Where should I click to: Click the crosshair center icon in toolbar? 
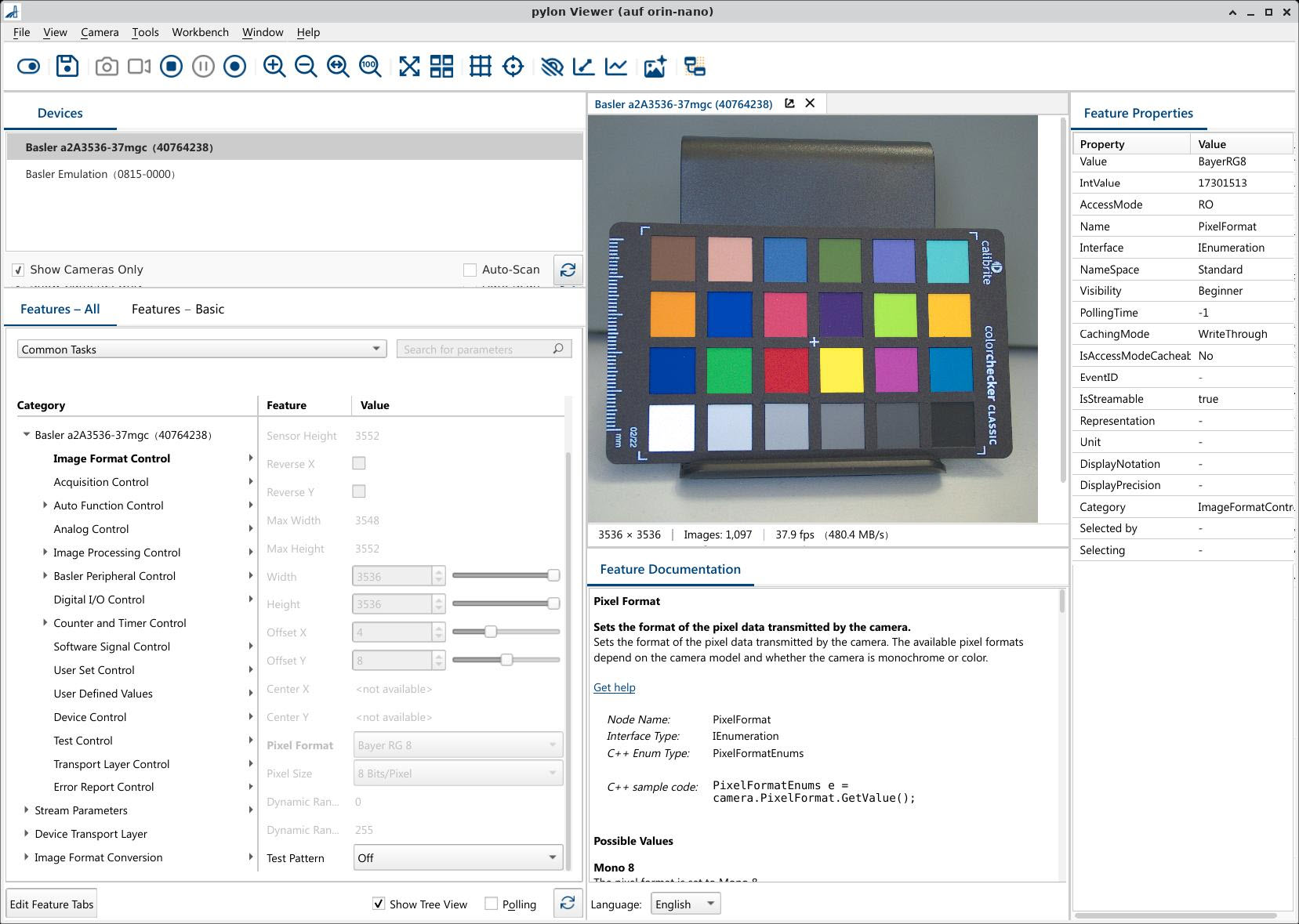(512, 67)
